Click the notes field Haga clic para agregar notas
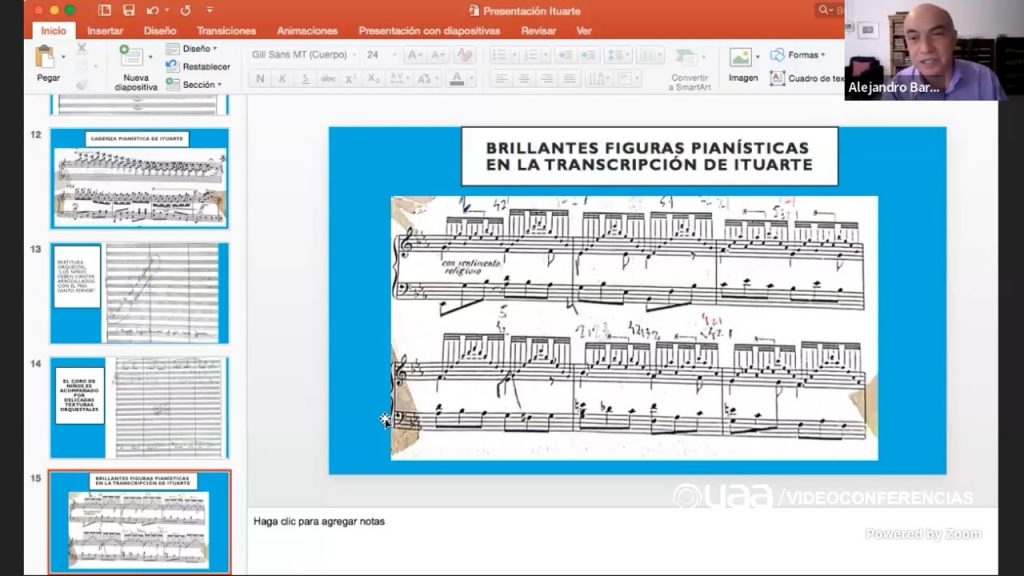This screenshot has height=576, width=1024. click(x=622, y=540)
